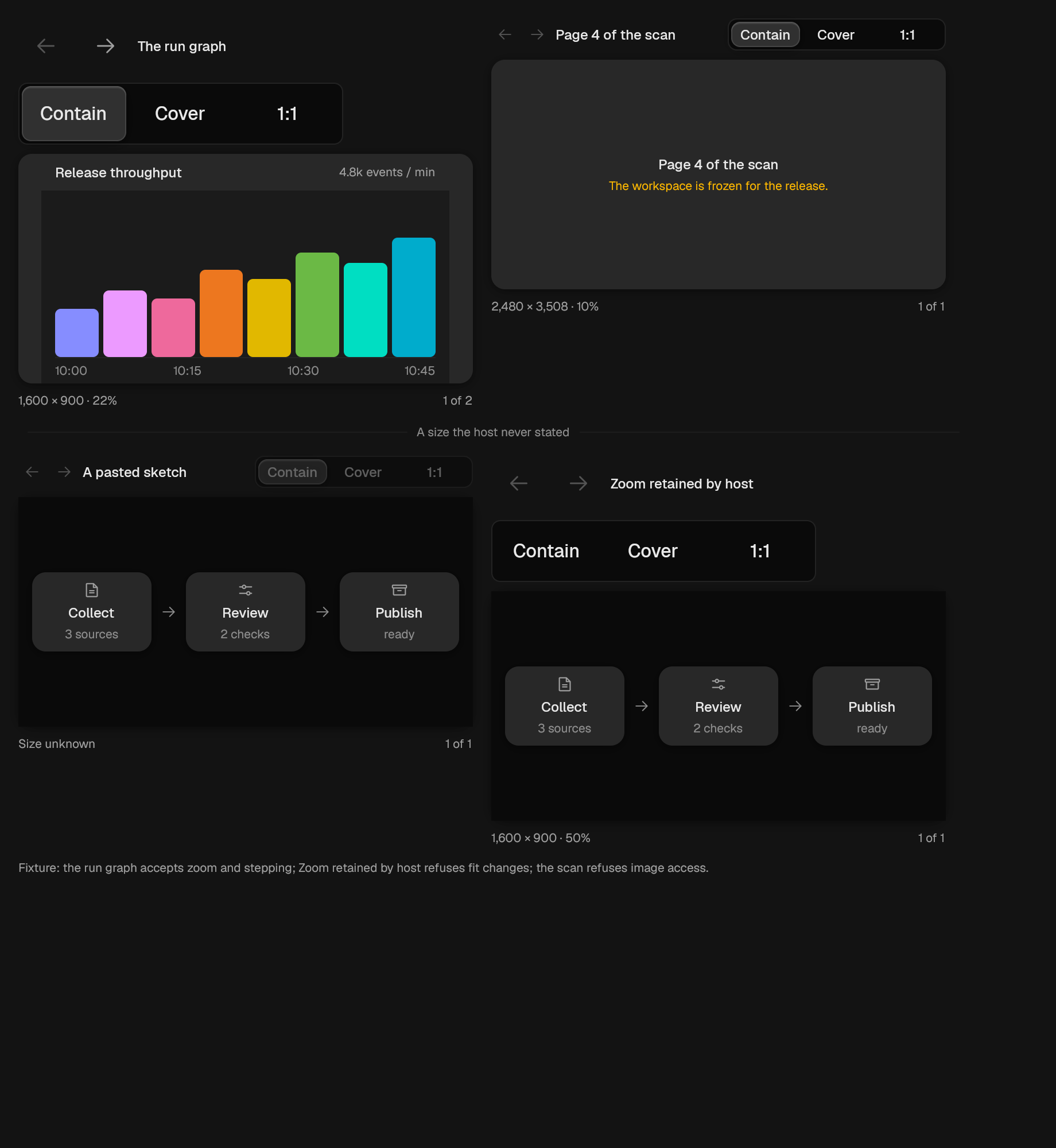Select Cover fit for Page 4 of the scan
1056x1148 pixels.
(x=836, y=35)
